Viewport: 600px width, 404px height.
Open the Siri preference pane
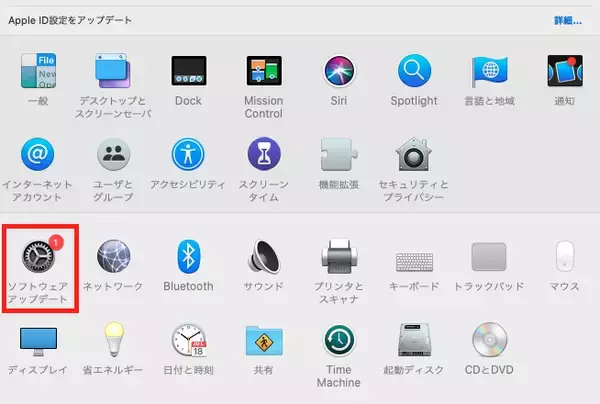click(x=338, y=72)
